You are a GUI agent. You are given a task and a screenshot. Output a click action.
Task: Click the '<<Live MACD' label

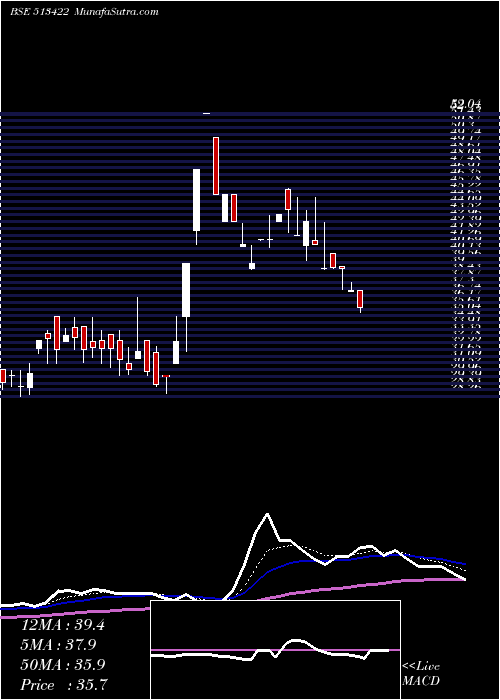click(x=421, y=674)
